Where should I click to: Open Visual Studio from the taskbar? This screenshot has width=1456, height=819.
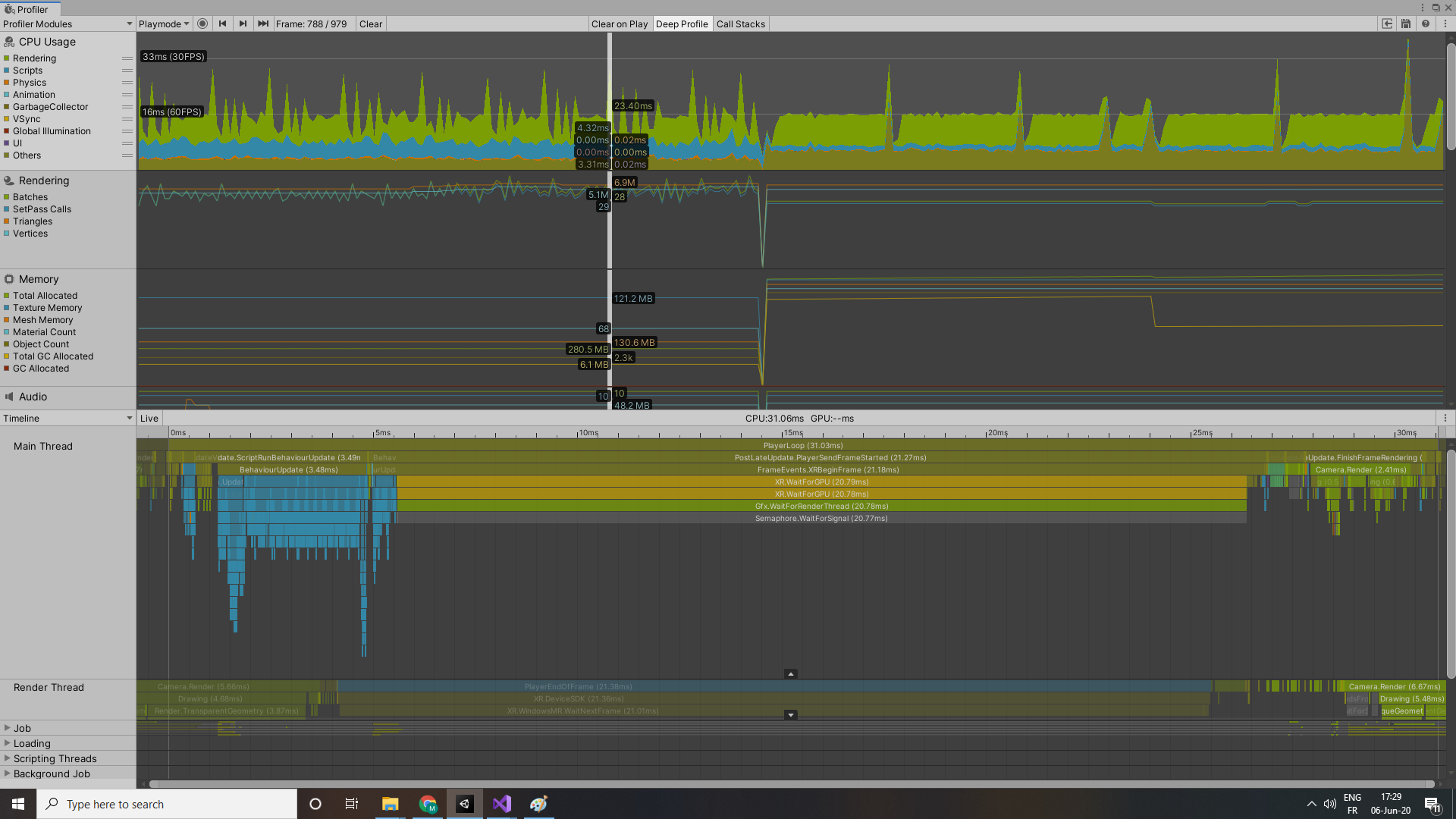(501, 804)
